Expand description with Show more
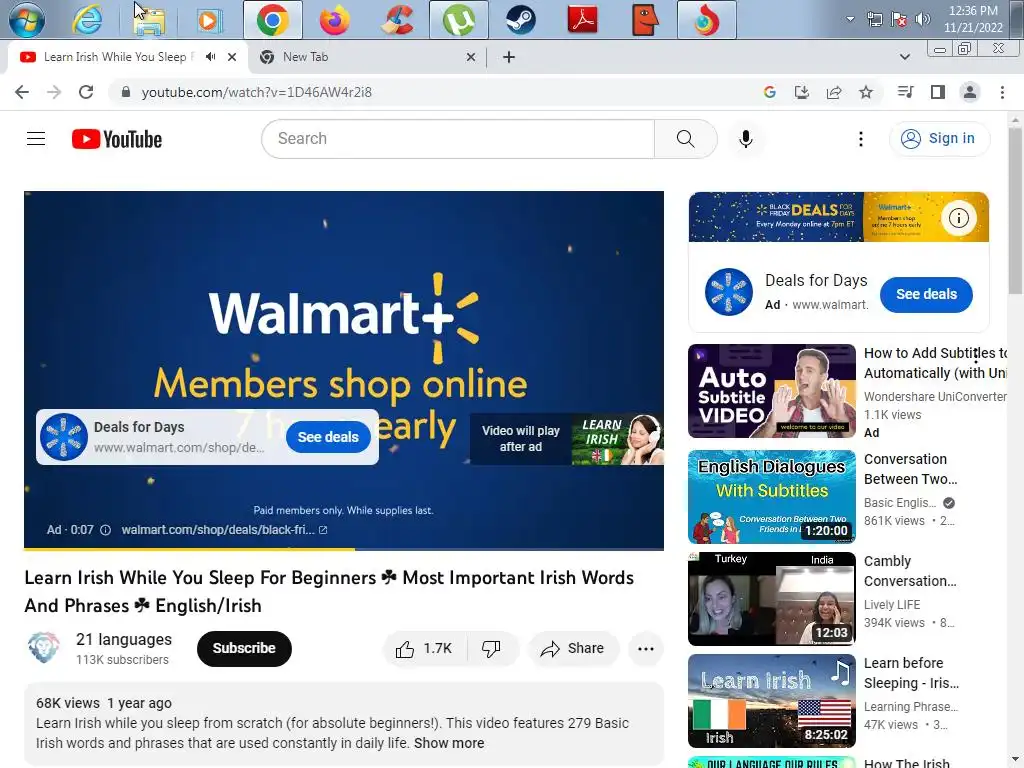The width and height of the screenshot is (1024, 768). coord(449,743)
